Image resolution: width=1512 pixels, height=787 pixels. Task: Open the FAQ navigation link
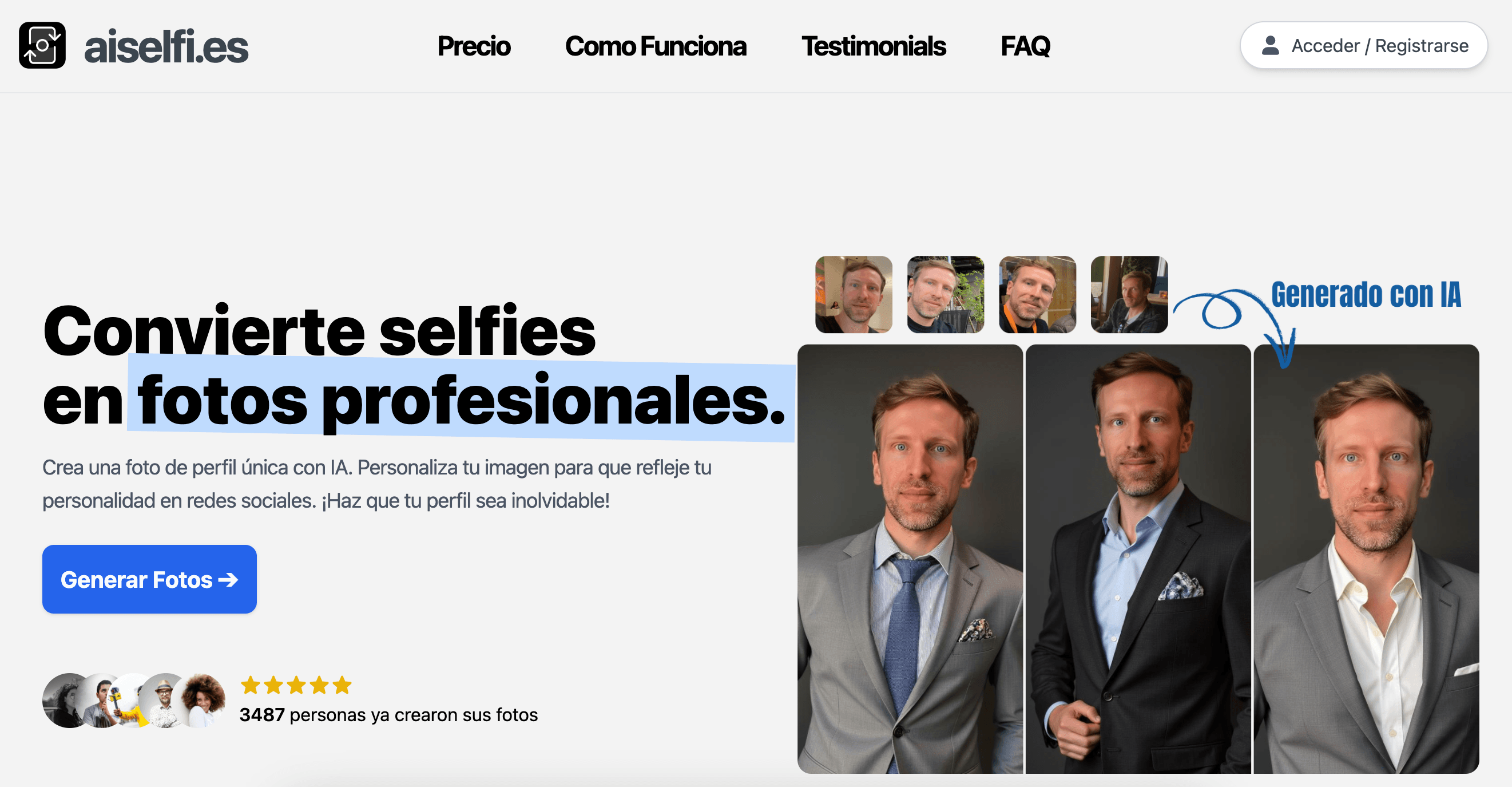click(x=1025, y=46)
